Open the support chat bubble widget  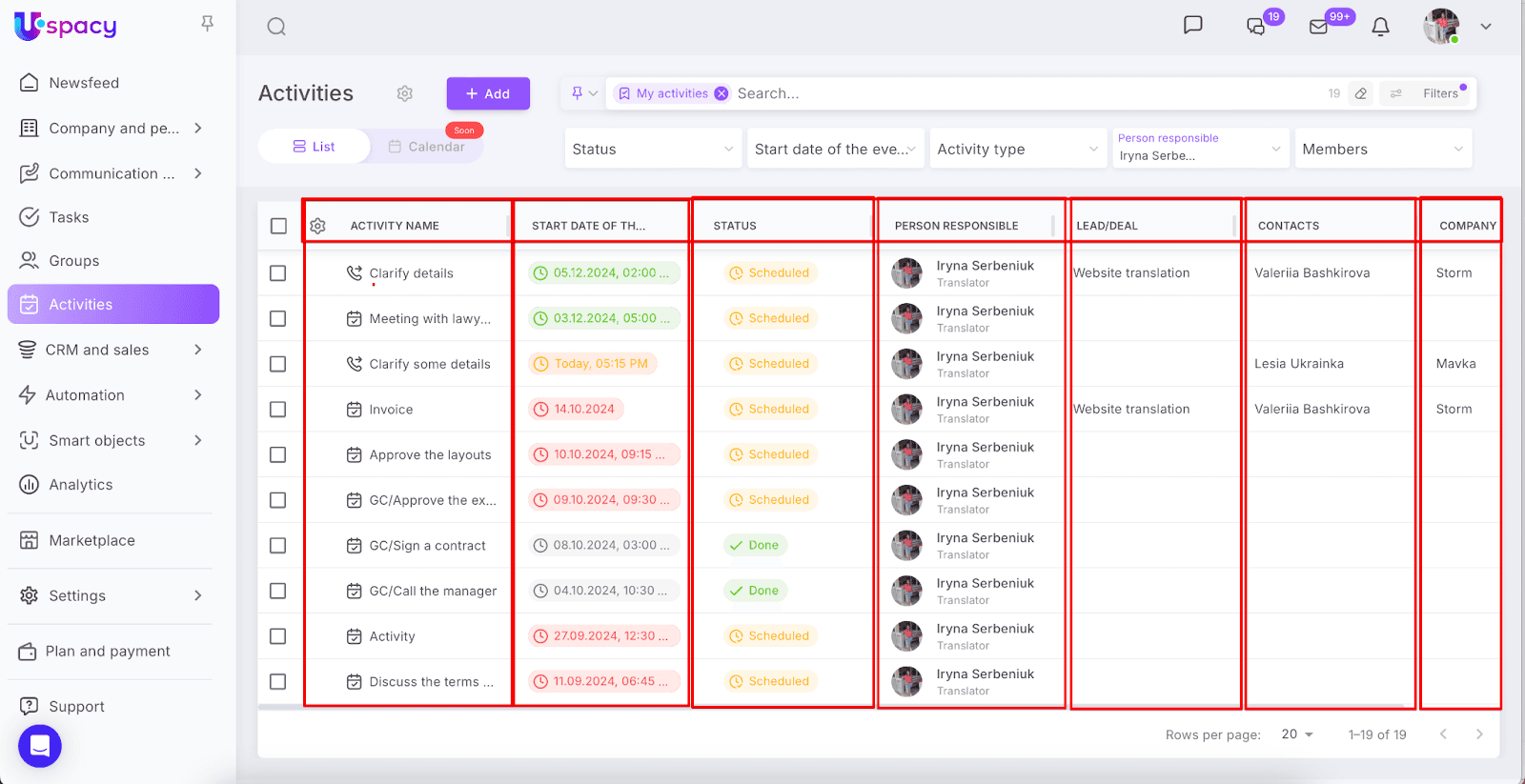coord(40,746)
